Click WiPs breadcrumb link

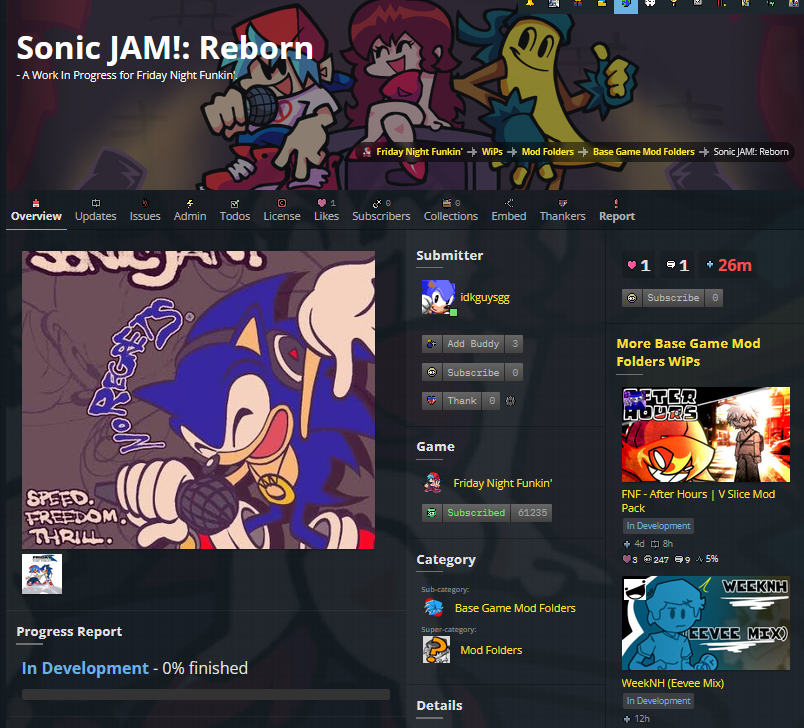(492, 152)
